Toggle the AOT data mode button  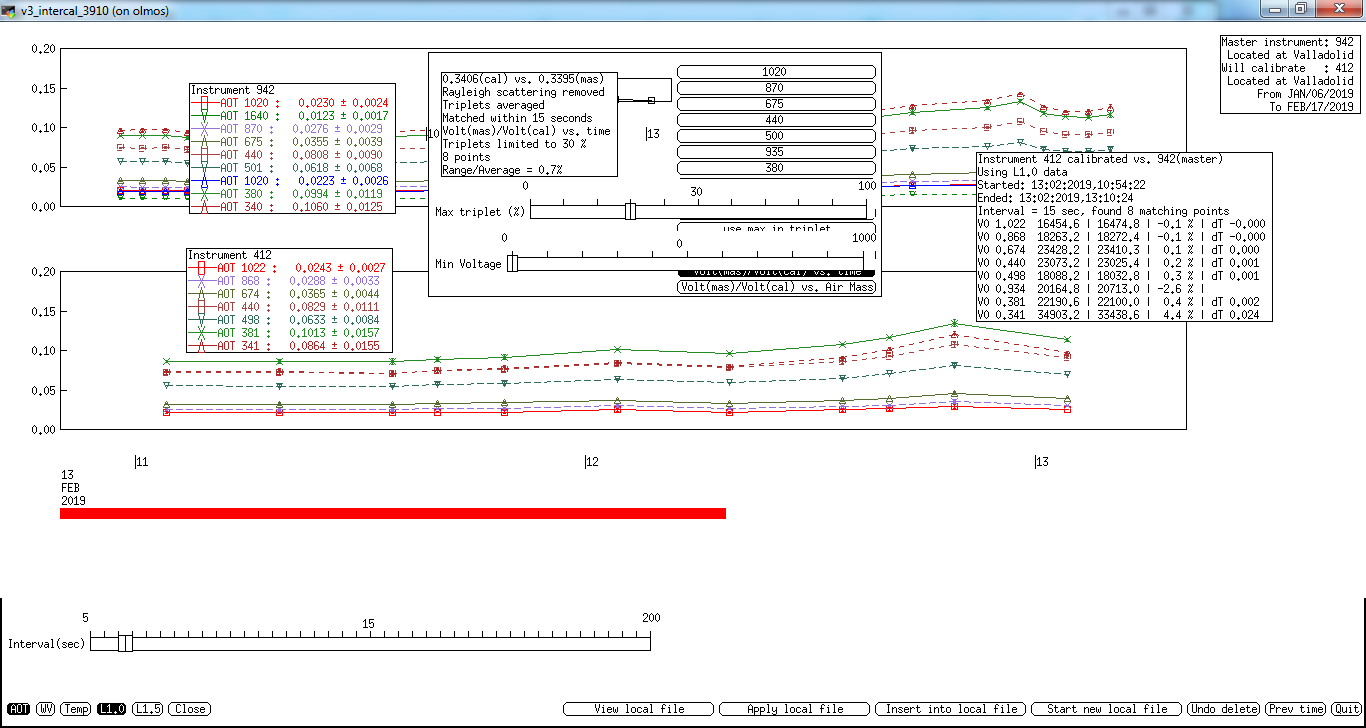19,709
